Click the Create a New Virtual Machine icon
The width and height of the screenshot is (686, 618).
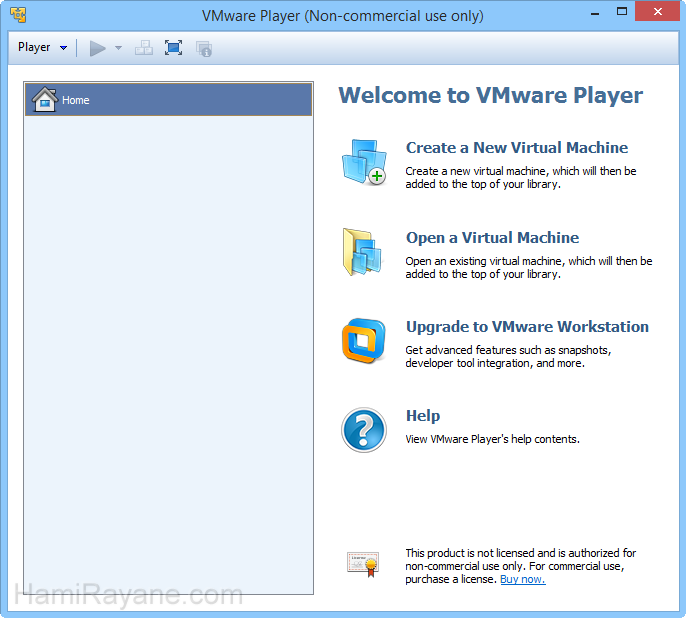[x=364, y=162]
